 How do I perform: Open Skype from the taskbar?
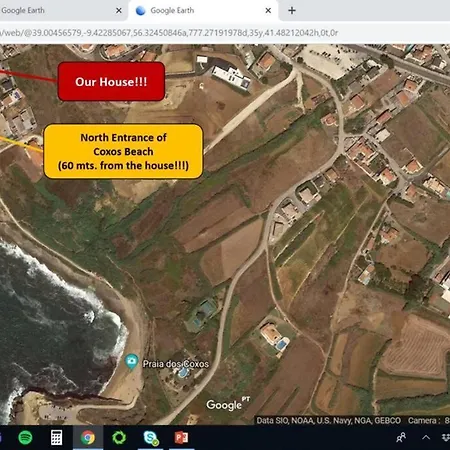[150, 438]
